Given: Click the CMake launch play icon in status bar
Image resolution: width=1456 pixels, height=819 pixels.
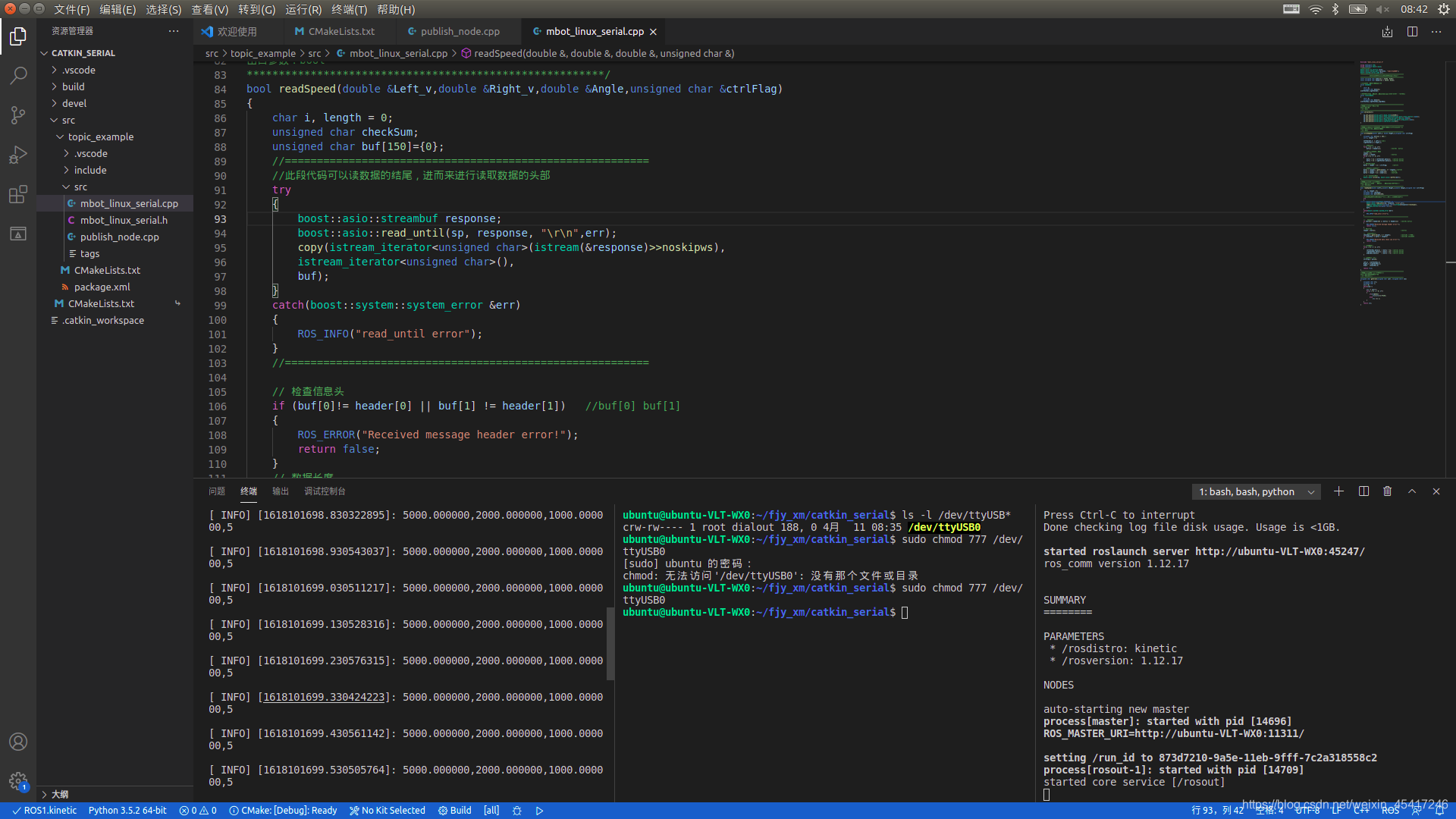Looking at the screenshot, I should pos(539,811).
